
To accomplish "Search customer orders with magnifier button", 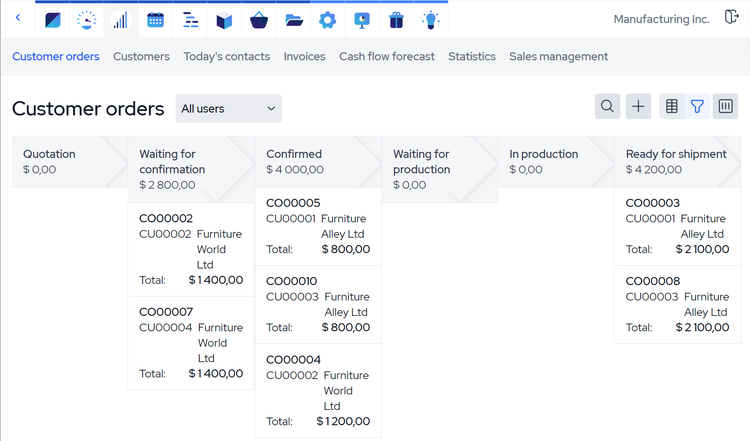I will (607, 106).
